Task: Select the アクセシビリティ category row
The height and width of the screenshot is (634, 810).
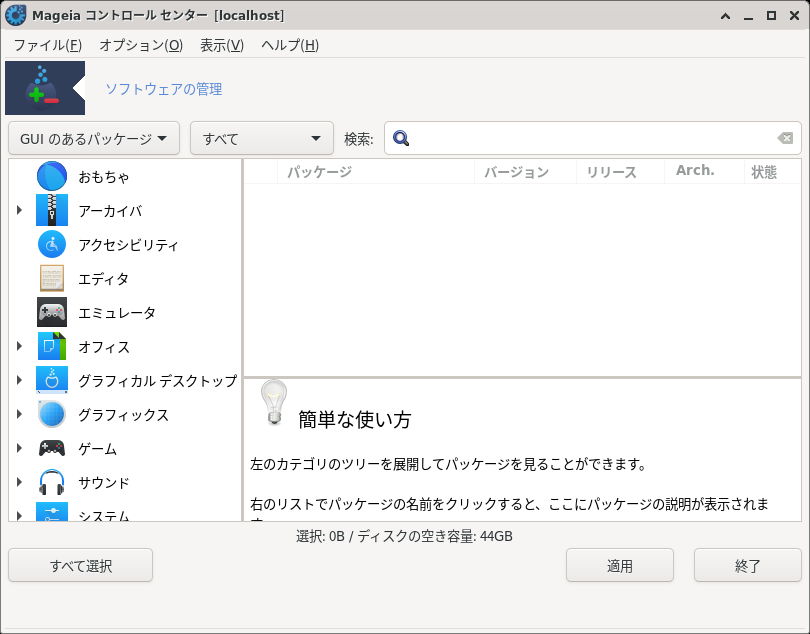Action: (x=125, y=244)
